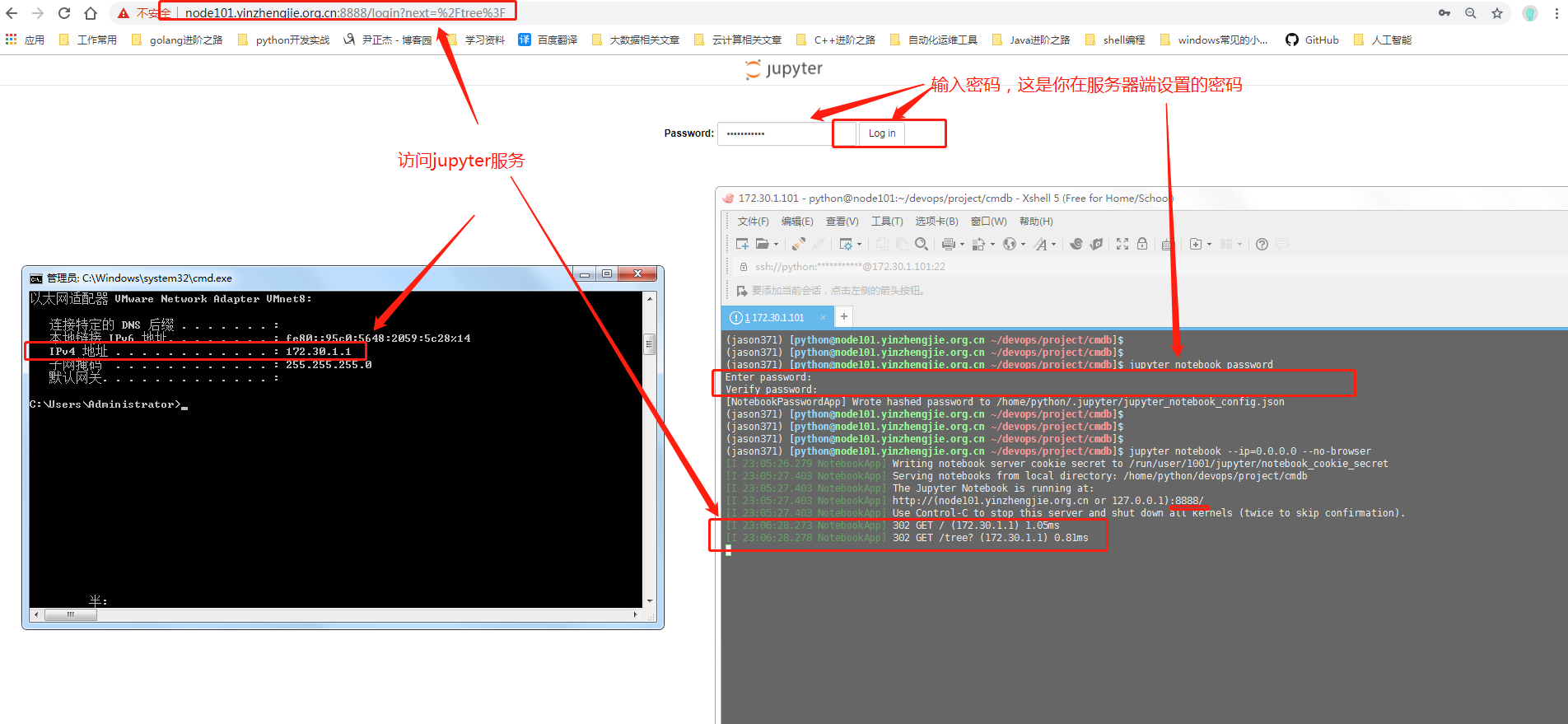Open the 应用 apps bookmark shortcut
The width and height of the screenshot is (1568, 724).
pos(25,40)
